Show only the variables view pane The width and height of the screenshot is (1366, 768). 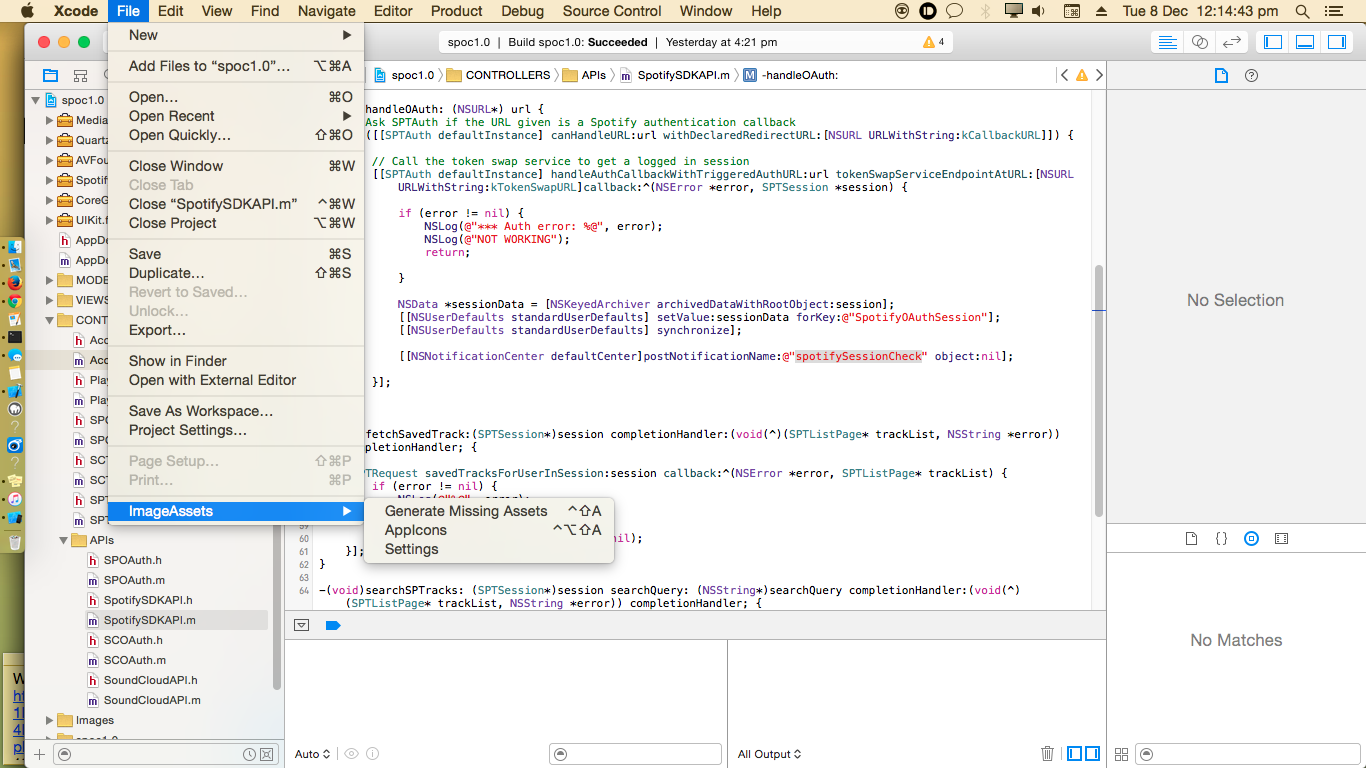(1074, 754)
